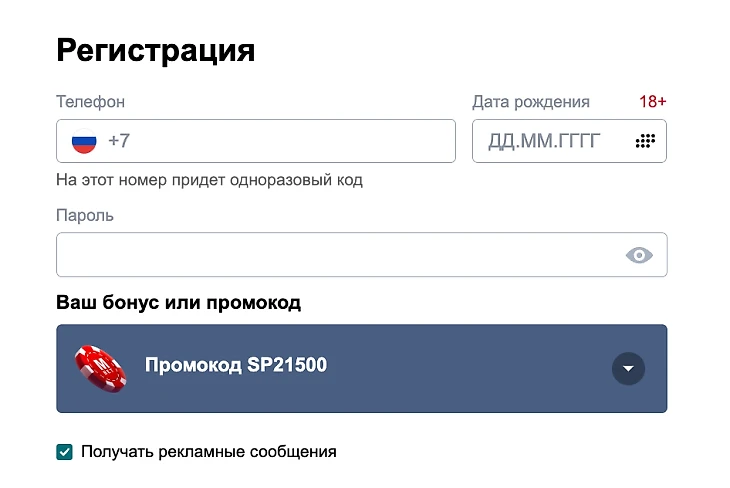Expand the promo code dropdown arrow

pyautogui.click(x=628, y=368)
